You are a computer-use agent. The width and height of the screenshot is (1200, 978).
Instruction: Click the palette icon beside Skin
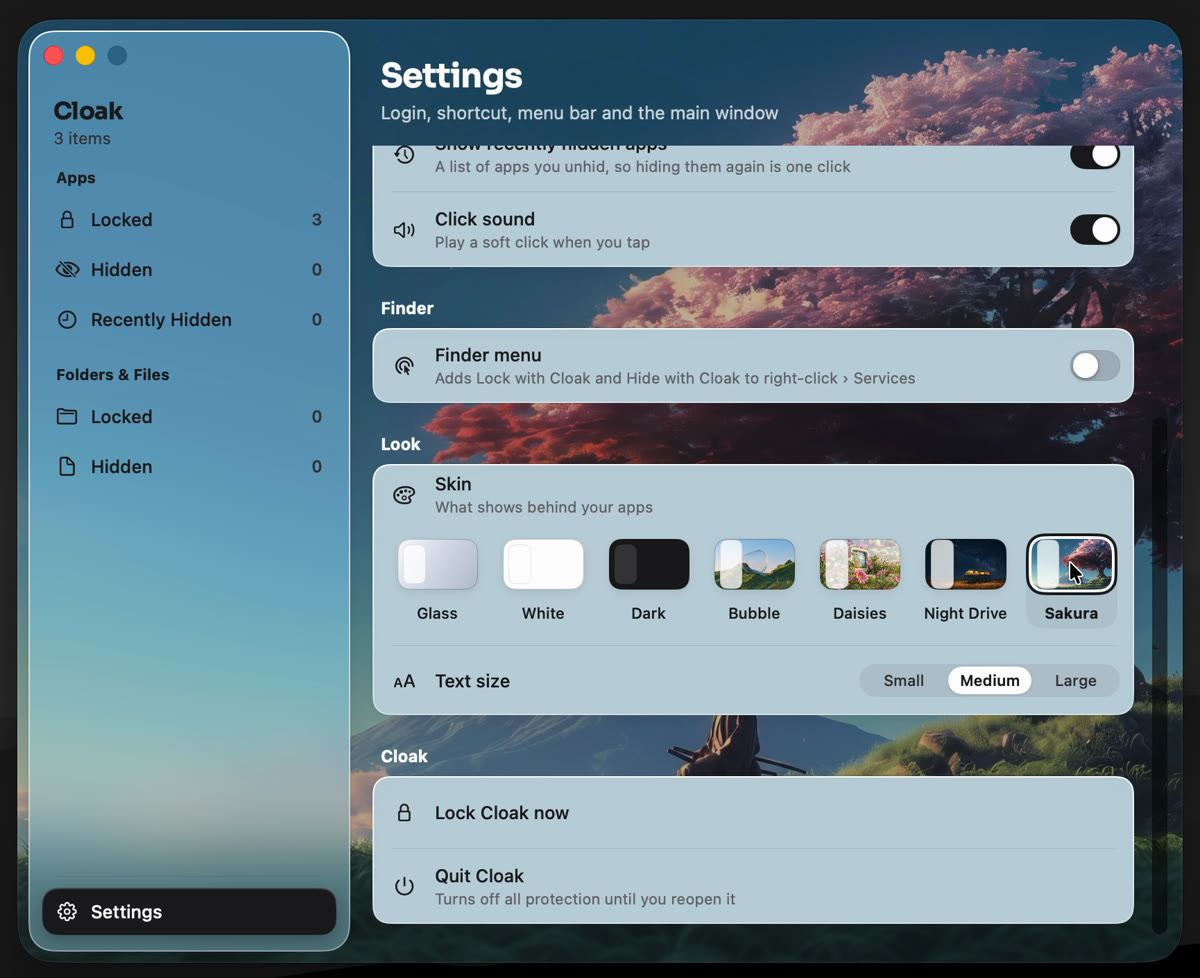[x=404, y=495]
